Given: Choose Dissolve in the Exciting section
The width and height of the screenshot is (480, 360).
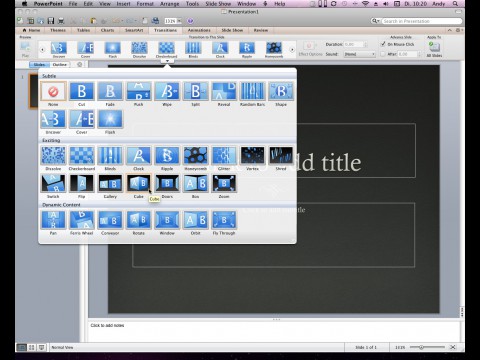Looking at the screenshot, I should pos(53,155).
